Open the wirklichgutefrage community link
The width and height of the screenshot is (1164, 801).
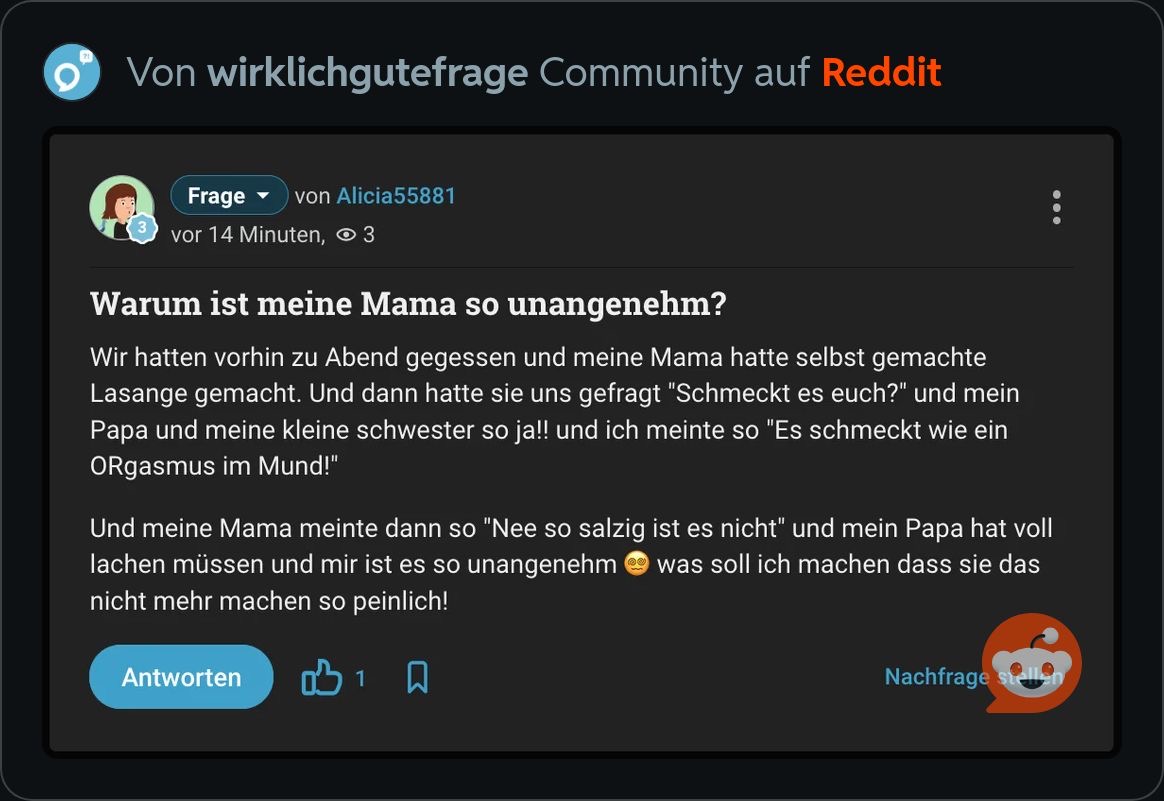[367, 73]
